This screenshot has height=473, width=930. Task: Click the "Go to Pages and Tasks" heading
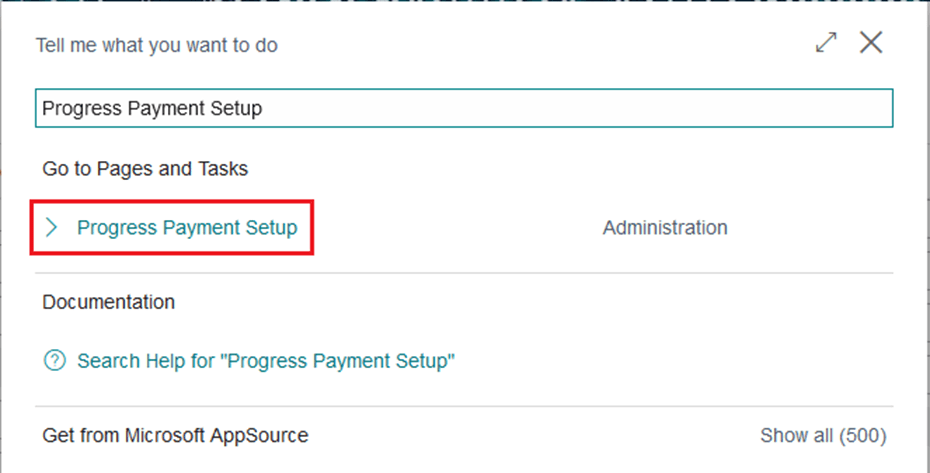145,169
